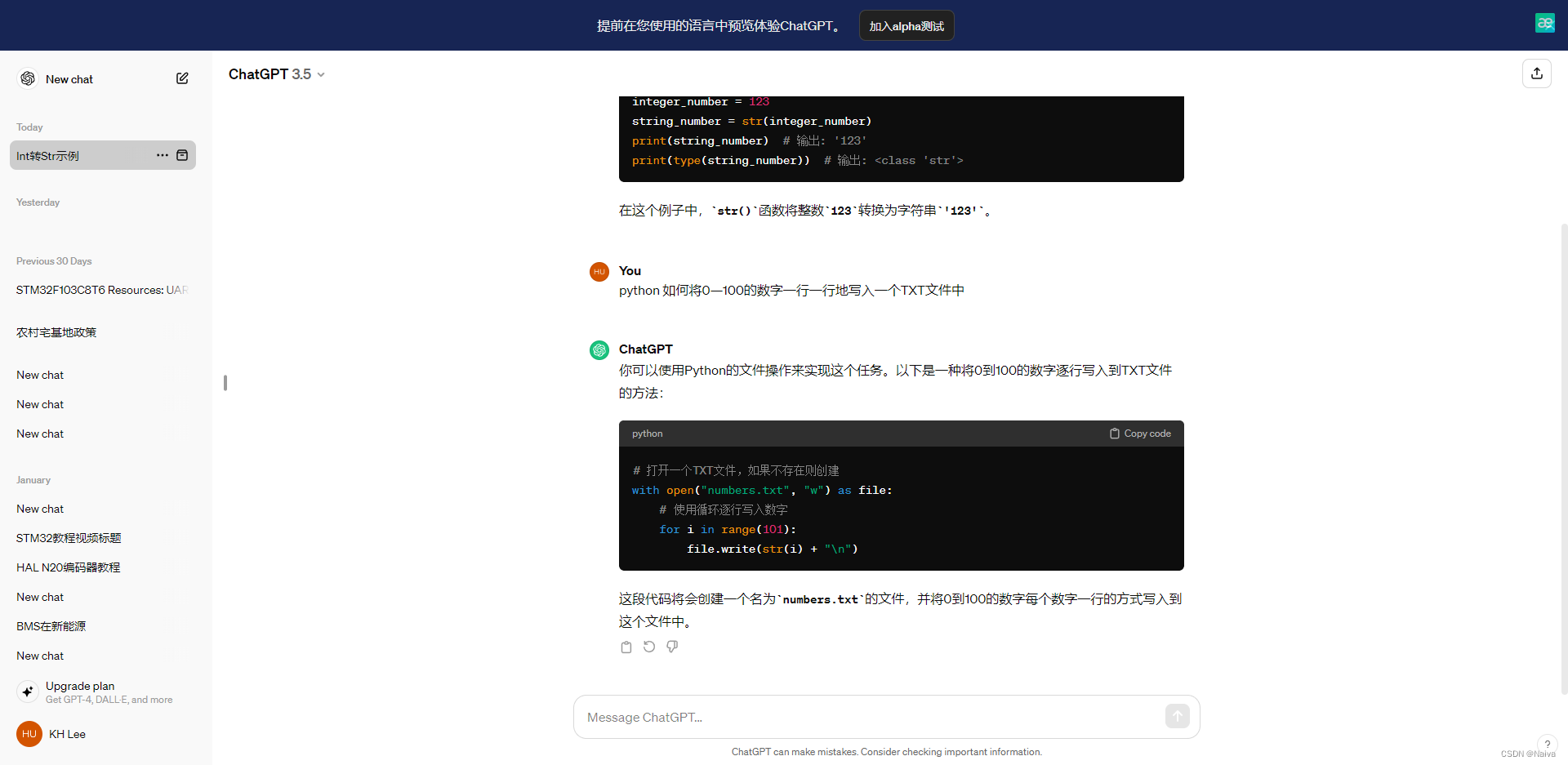Click the page vertical scrollbar
Screen dimensions: 1568x765
(x=1564, y=457)
